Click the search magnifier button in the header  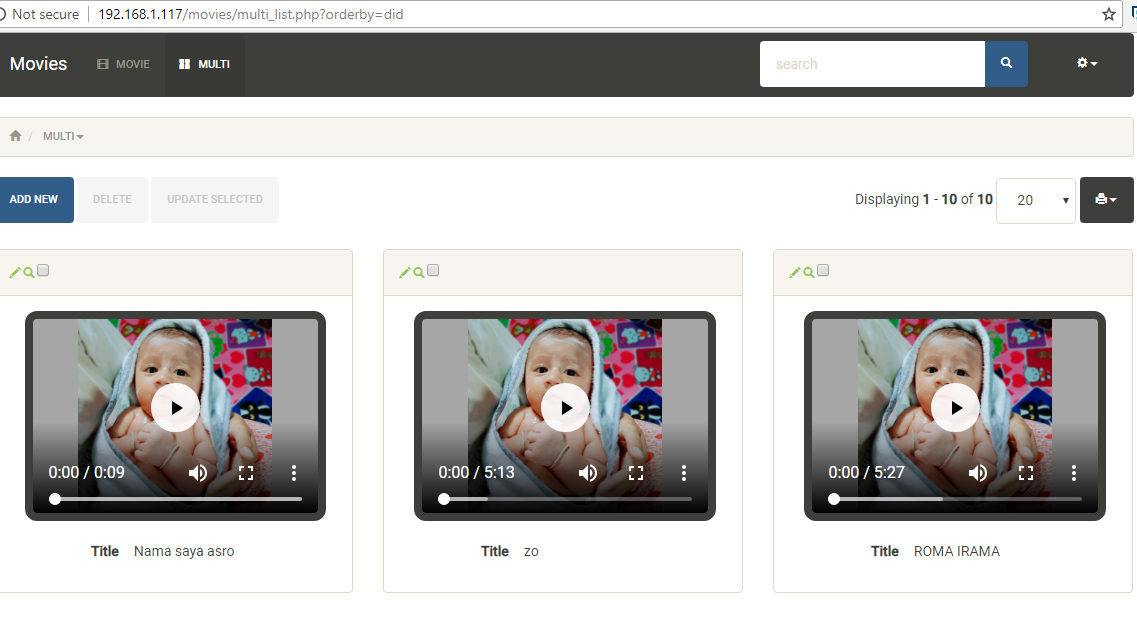click(x=1006, y=63)
